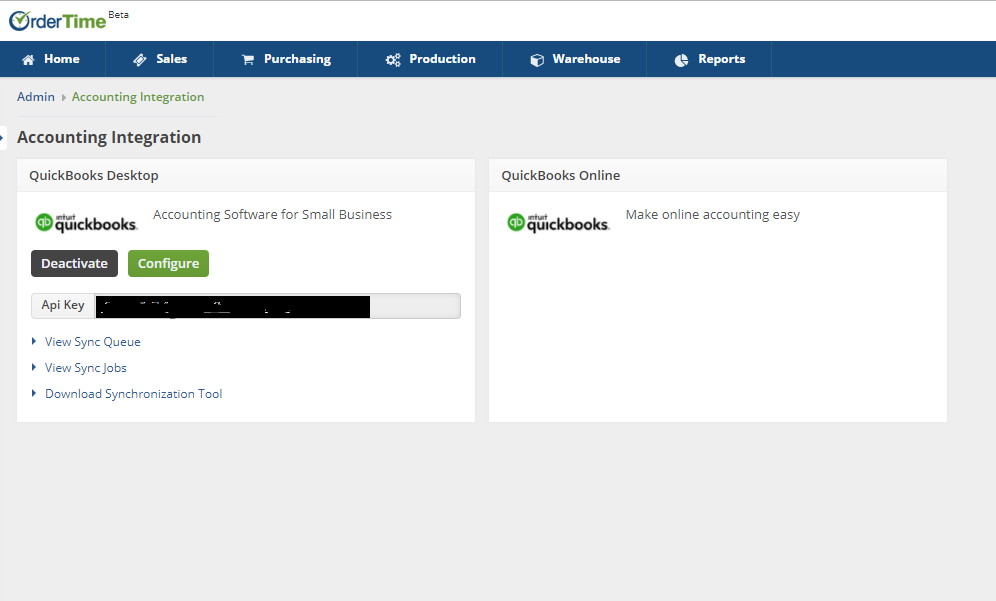996x601 pixels.
Task: Go to Admin breadcrumb link
Action: pos(36,97)
